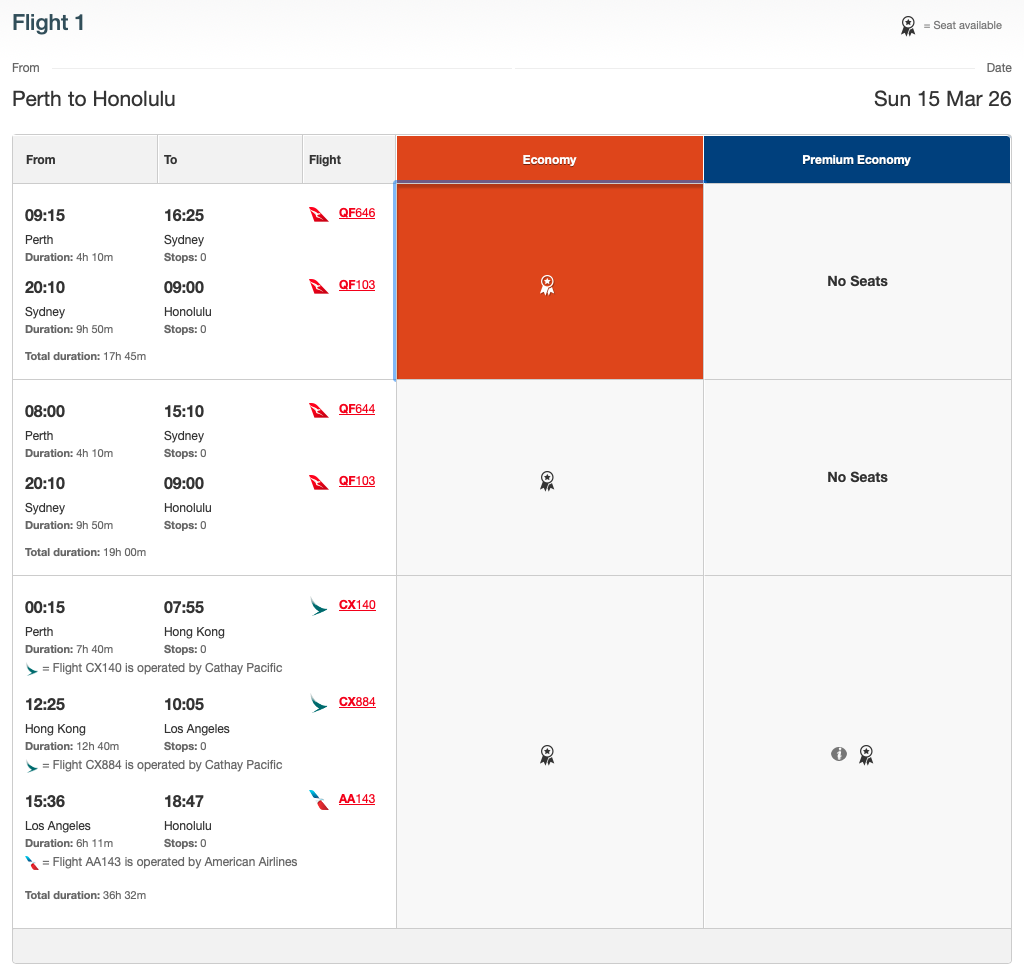
Task: Click the date Sun 15 Mar 26
Action: pyautogui.click(x=942, y=99)
